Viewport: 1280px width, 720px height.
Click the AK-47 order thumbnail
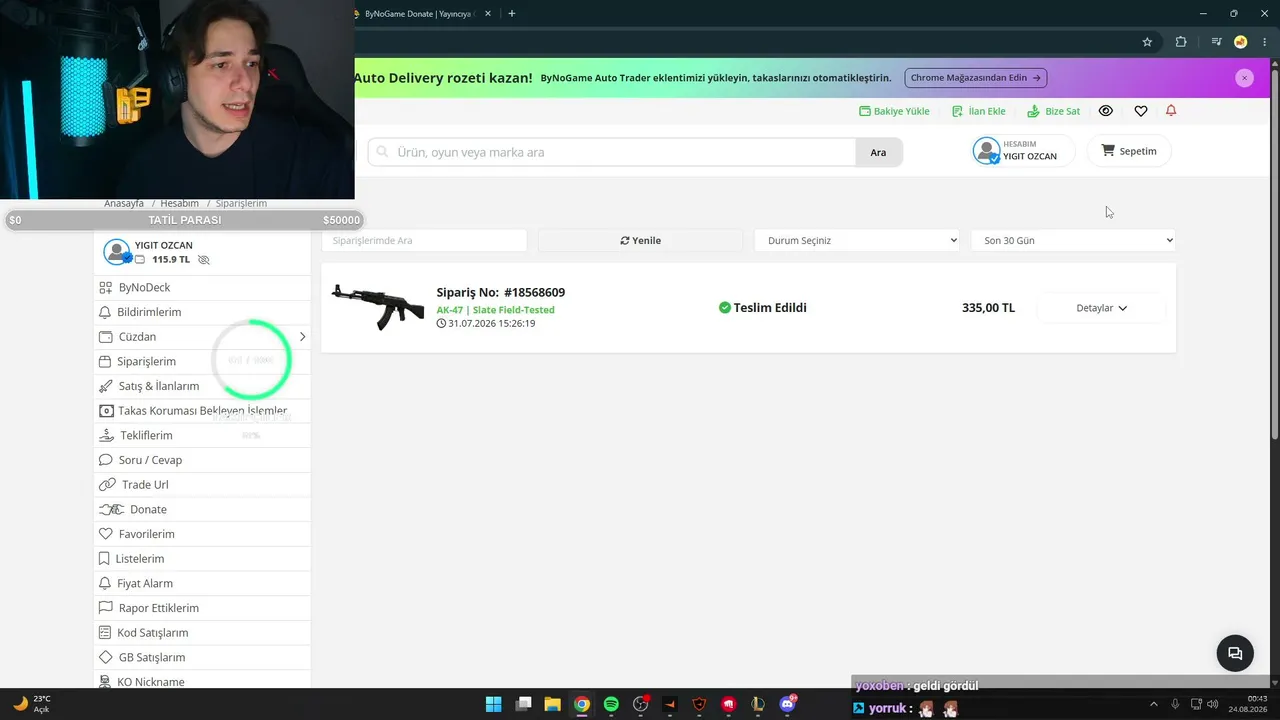377,307
